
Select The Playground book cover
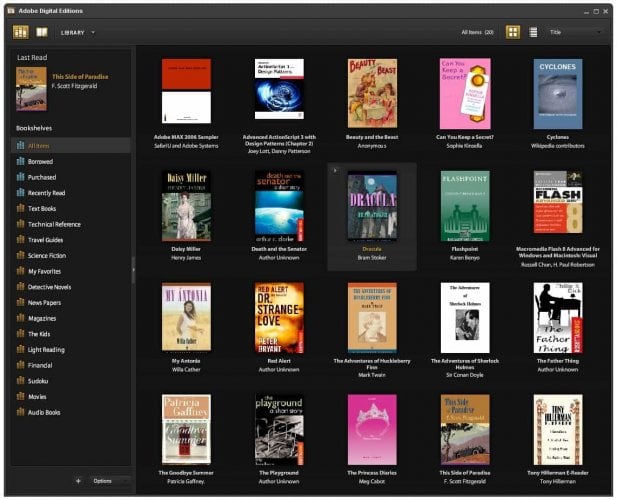(x=279, y=430)
